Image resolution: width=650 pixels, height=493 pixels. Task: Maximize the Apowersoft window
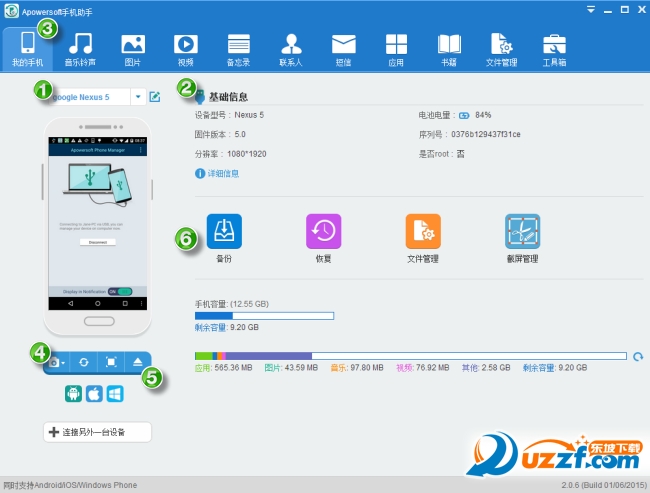tap(625, 10)
